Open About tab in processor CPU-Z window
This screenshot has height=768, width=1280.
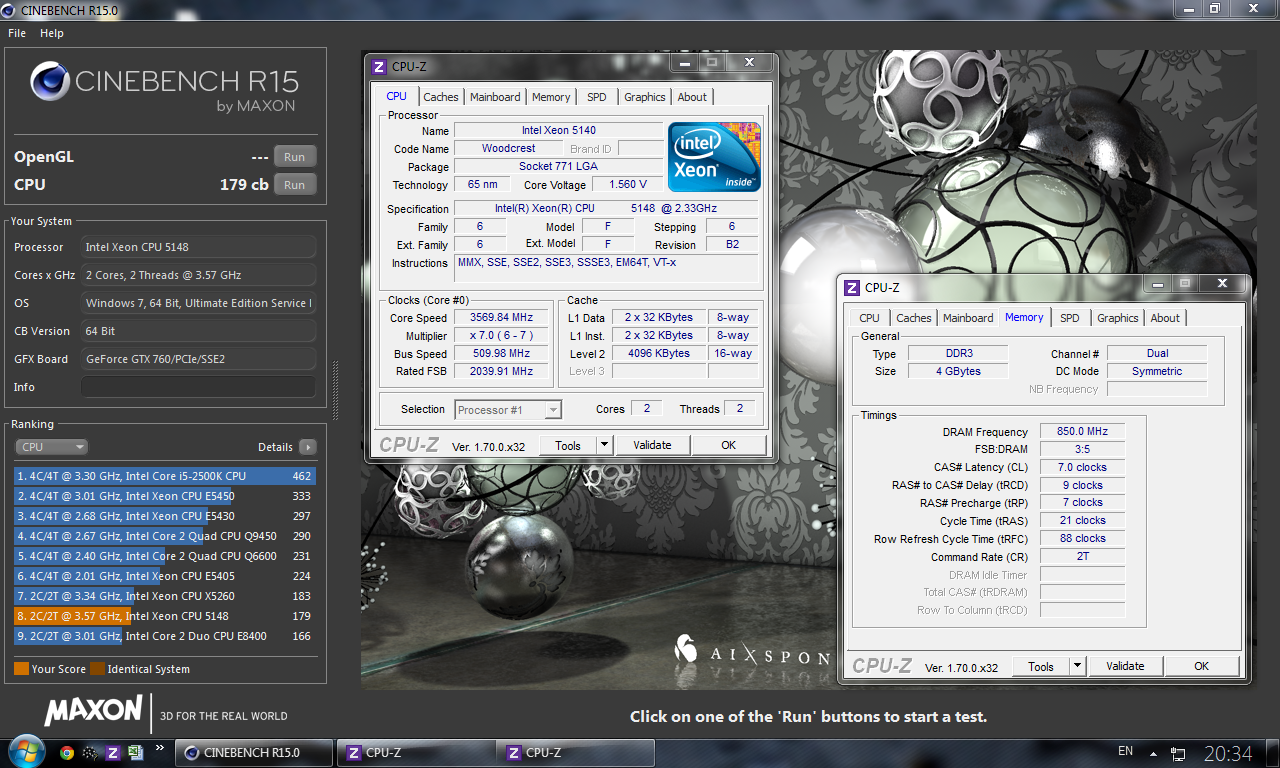pyautogui.click(x=692, y=97)
